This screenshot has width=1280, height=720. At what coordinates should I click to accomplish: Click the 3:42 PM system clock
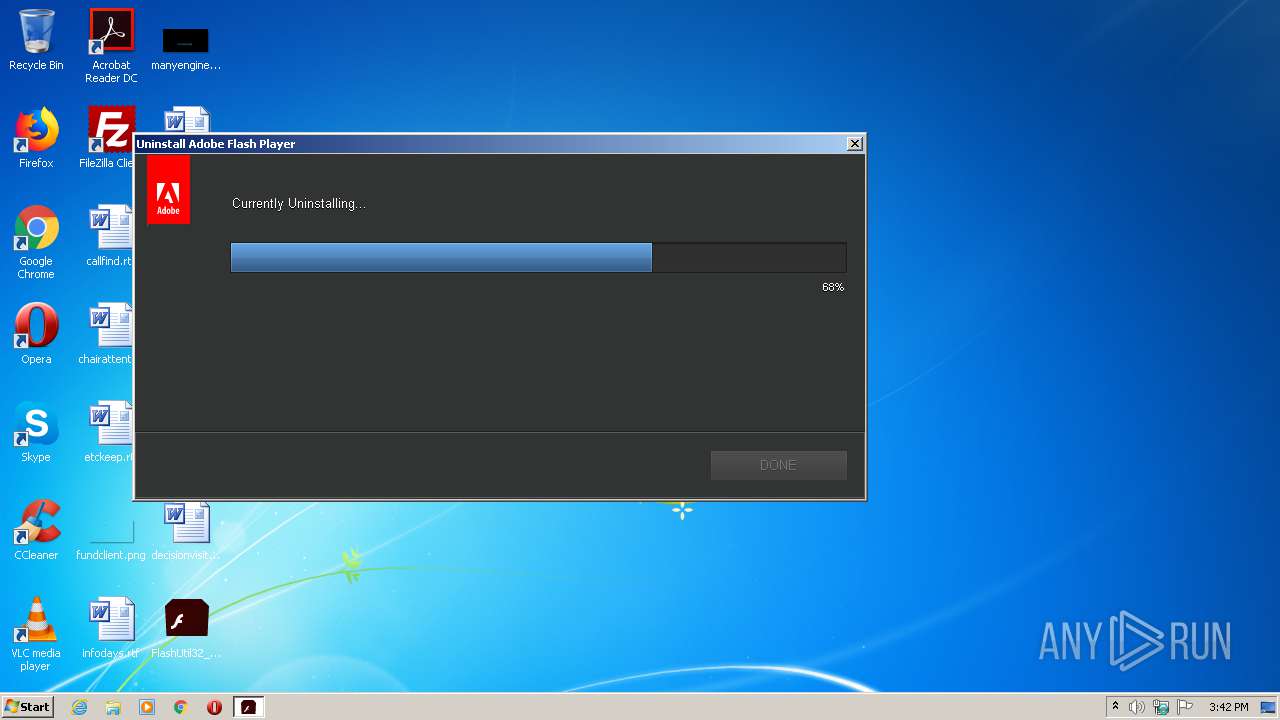[x=1228, y=707]
